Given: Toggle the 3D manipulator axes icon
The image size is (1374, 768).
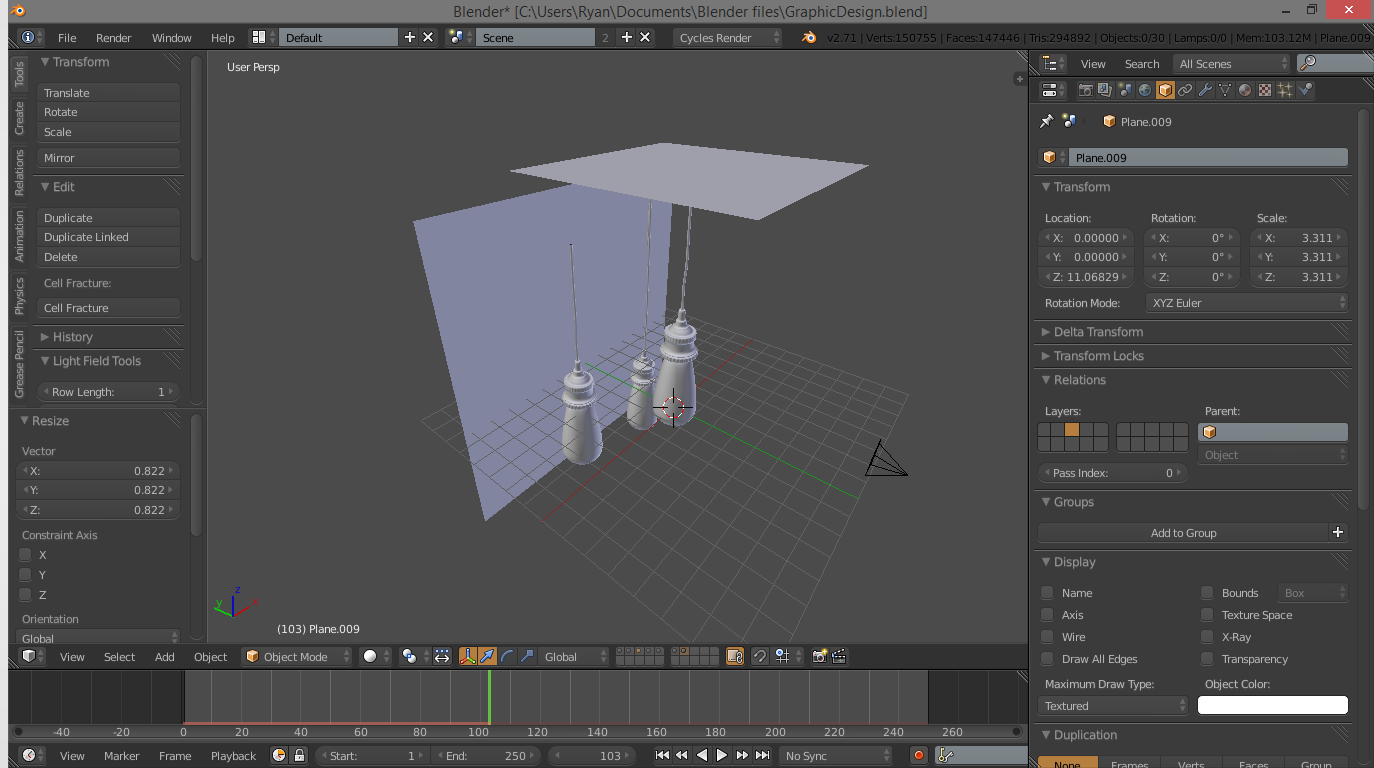Looking at the screenshot, I should 467,656.
